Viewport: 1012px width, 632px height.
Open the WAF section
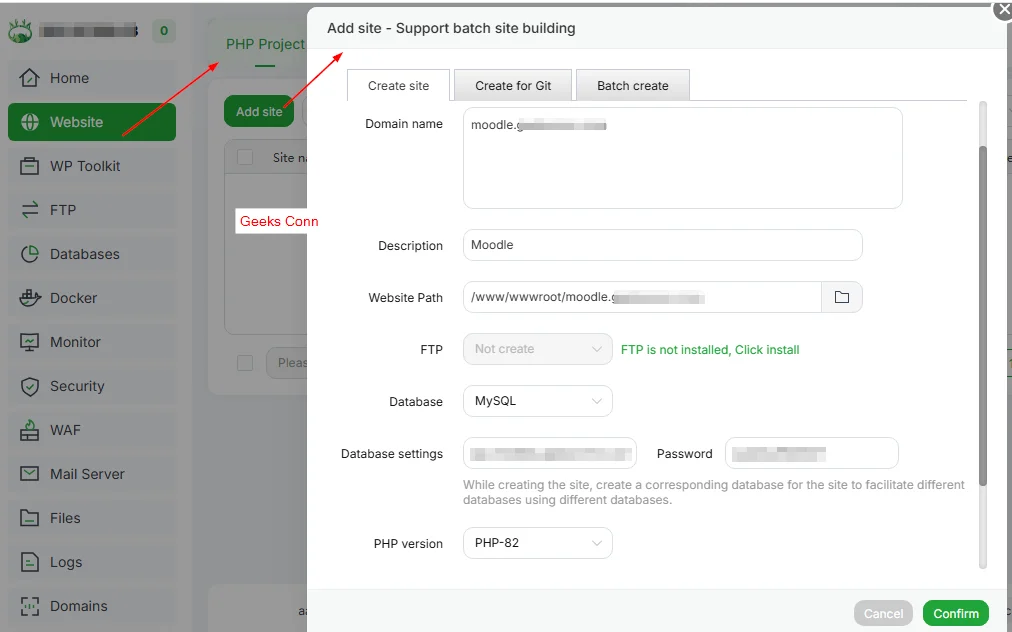click(64, 430)
